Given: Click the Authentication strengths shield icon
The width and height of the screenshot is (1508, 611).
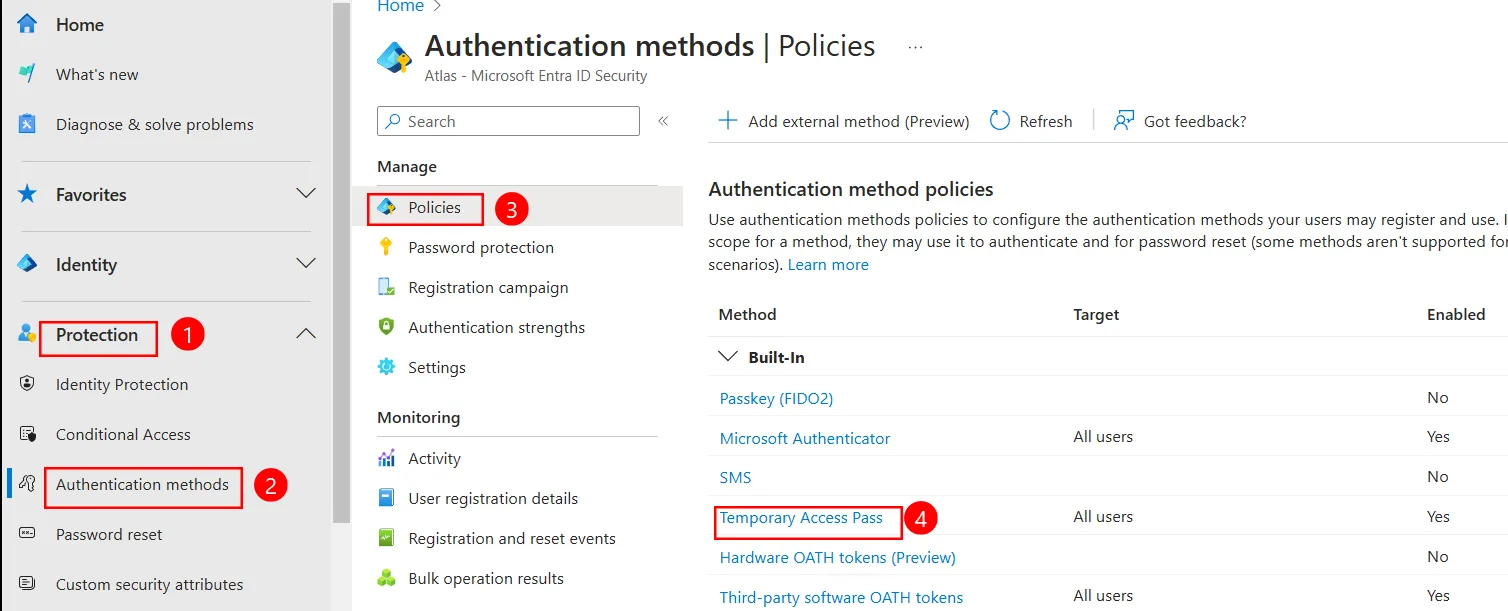Looking at the screenshot, I should (386, 327).
